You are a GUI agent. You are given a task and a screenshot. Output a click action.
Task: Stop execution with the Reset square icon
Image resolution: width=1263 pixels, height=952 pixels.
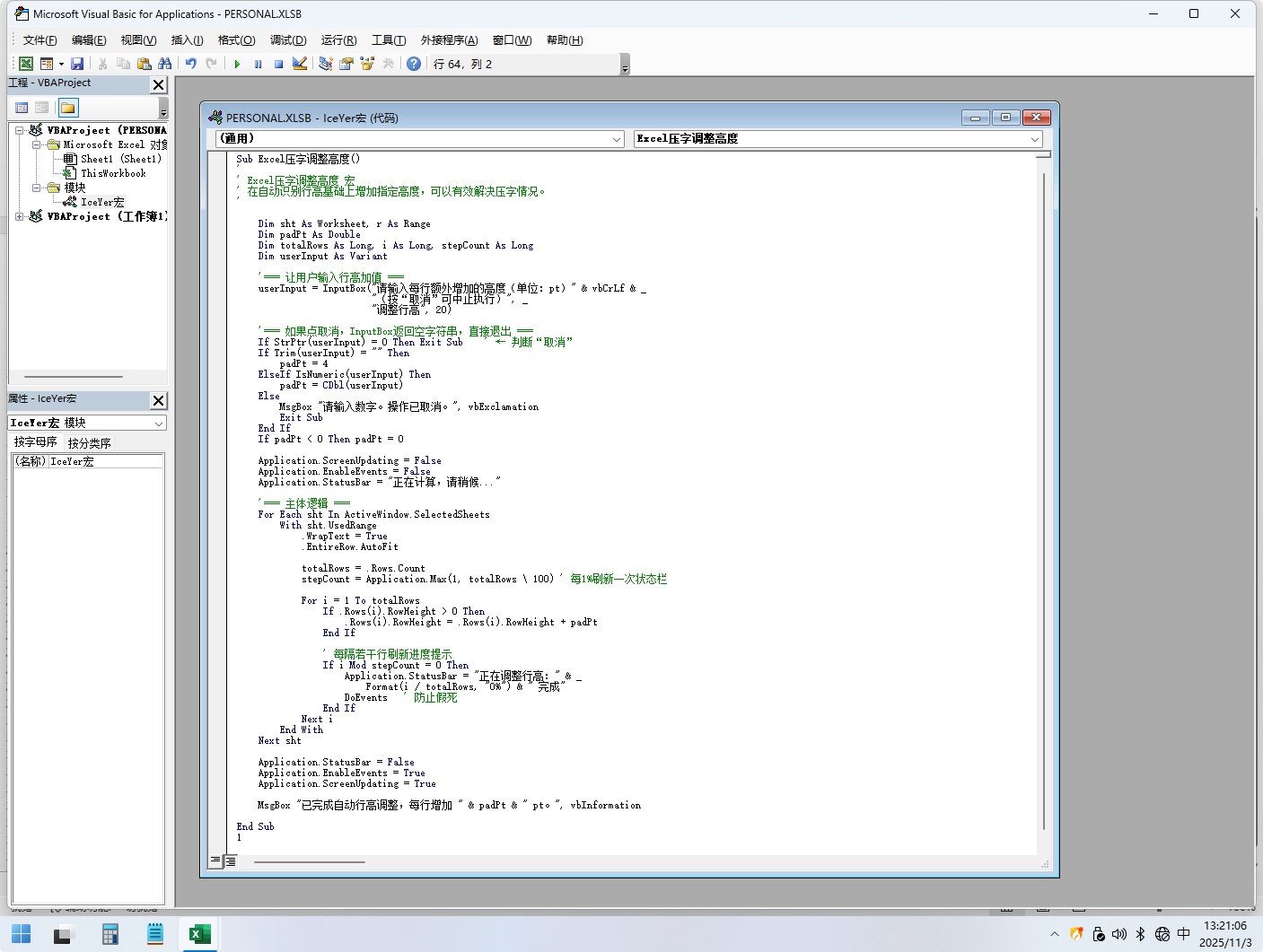(278, 64)
